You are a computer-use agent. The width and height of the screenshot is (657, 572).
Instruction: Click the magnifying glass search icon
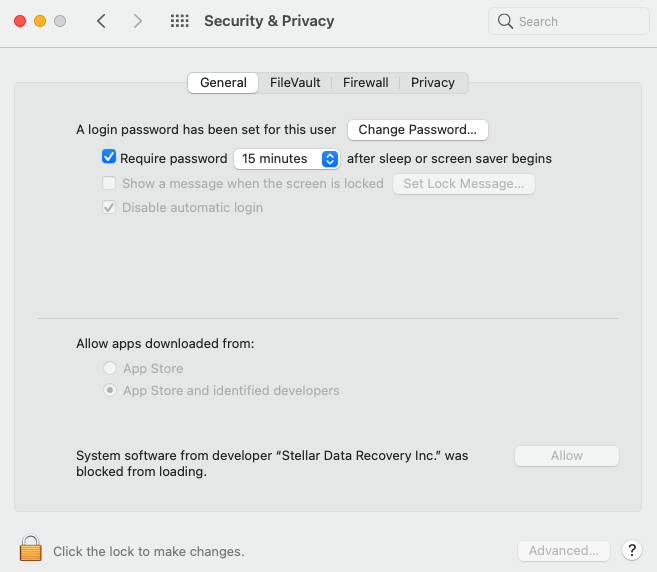506,21
